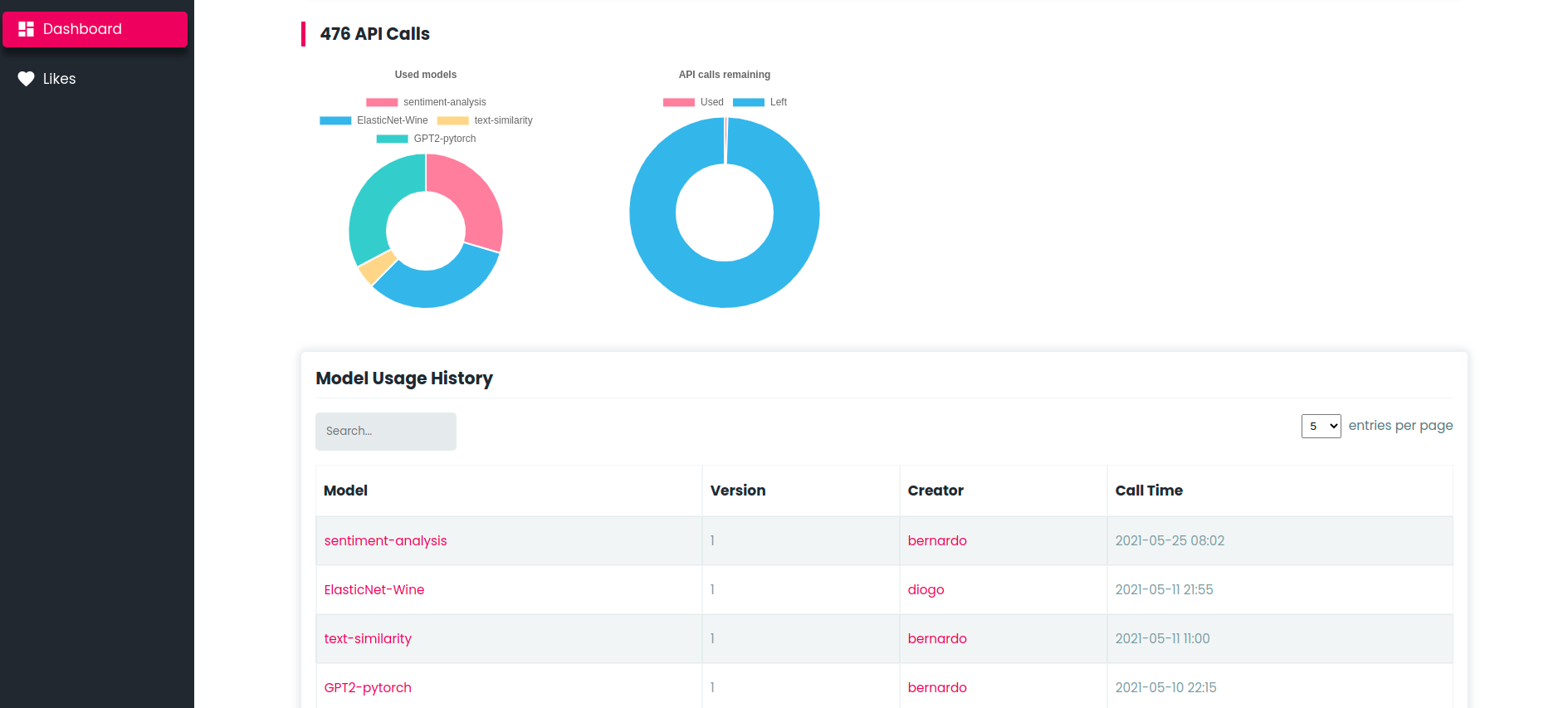1568x708 pixels.
Task: Open the text-similarity model link
Action: tap(368, 638)
